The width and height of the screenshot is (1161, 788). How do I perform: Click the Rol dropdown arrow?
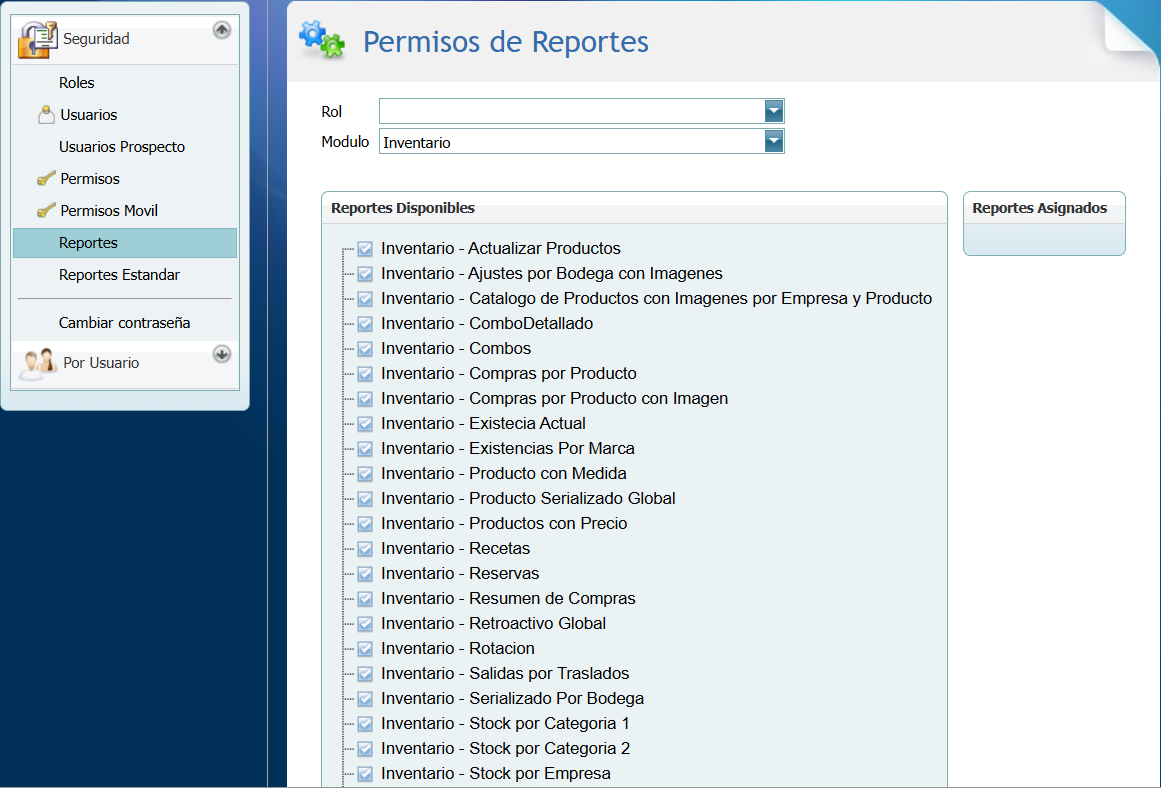pyautogui.click(x=774, y=111)
